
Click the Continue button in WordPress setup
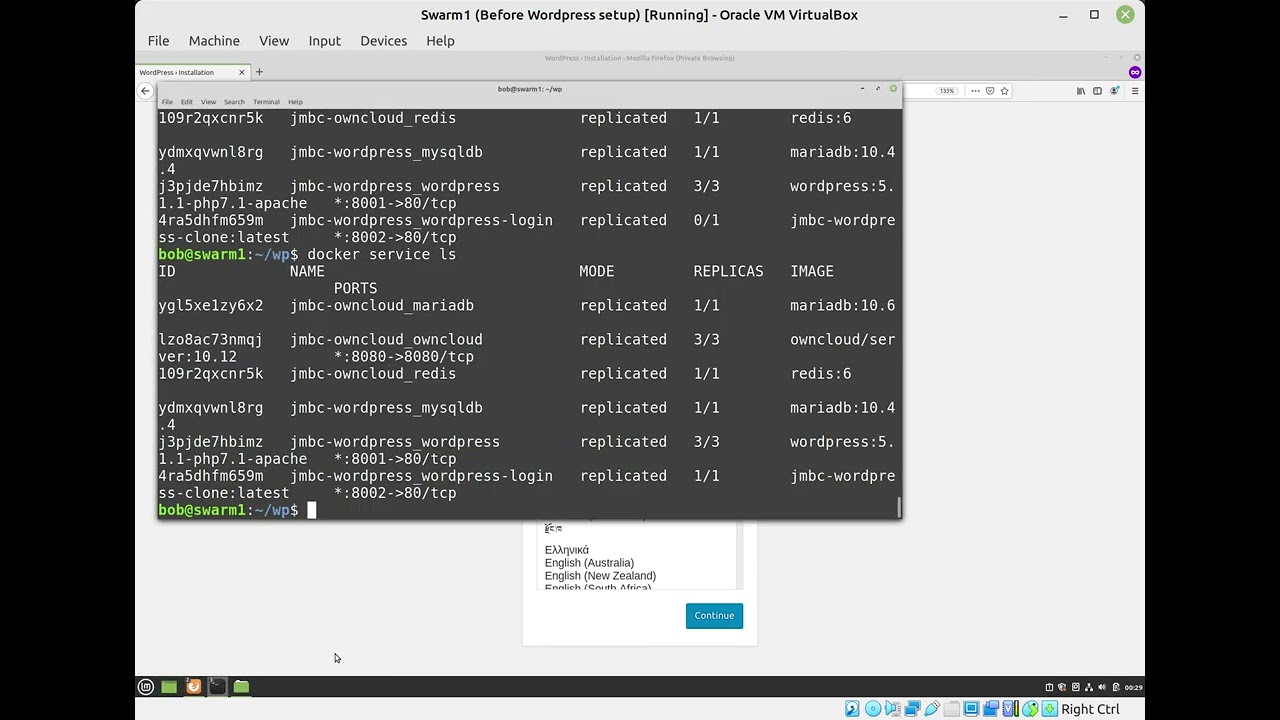[714, 616]
